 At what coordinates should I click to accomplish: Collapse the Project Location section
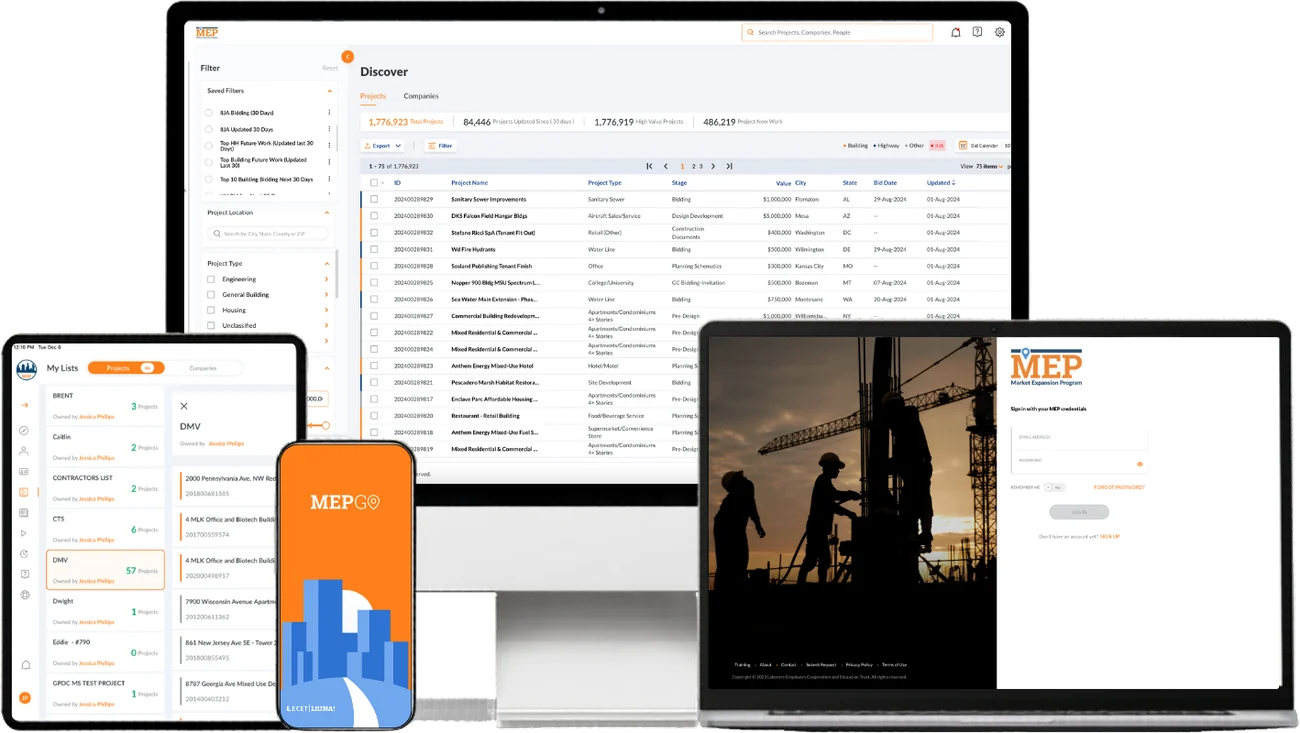pyautogui.click(x=327, y=213)
